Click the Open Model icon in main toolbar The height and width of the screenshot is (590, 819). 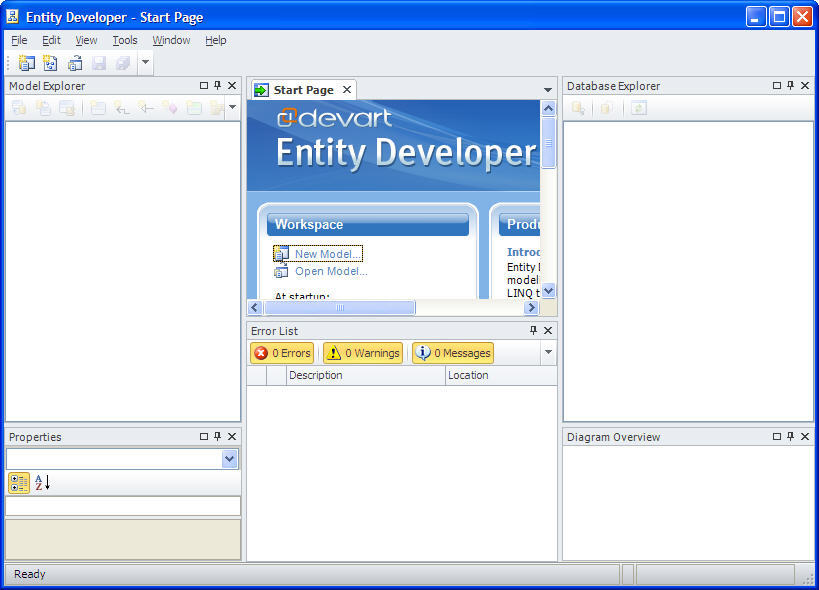(75, 63)
